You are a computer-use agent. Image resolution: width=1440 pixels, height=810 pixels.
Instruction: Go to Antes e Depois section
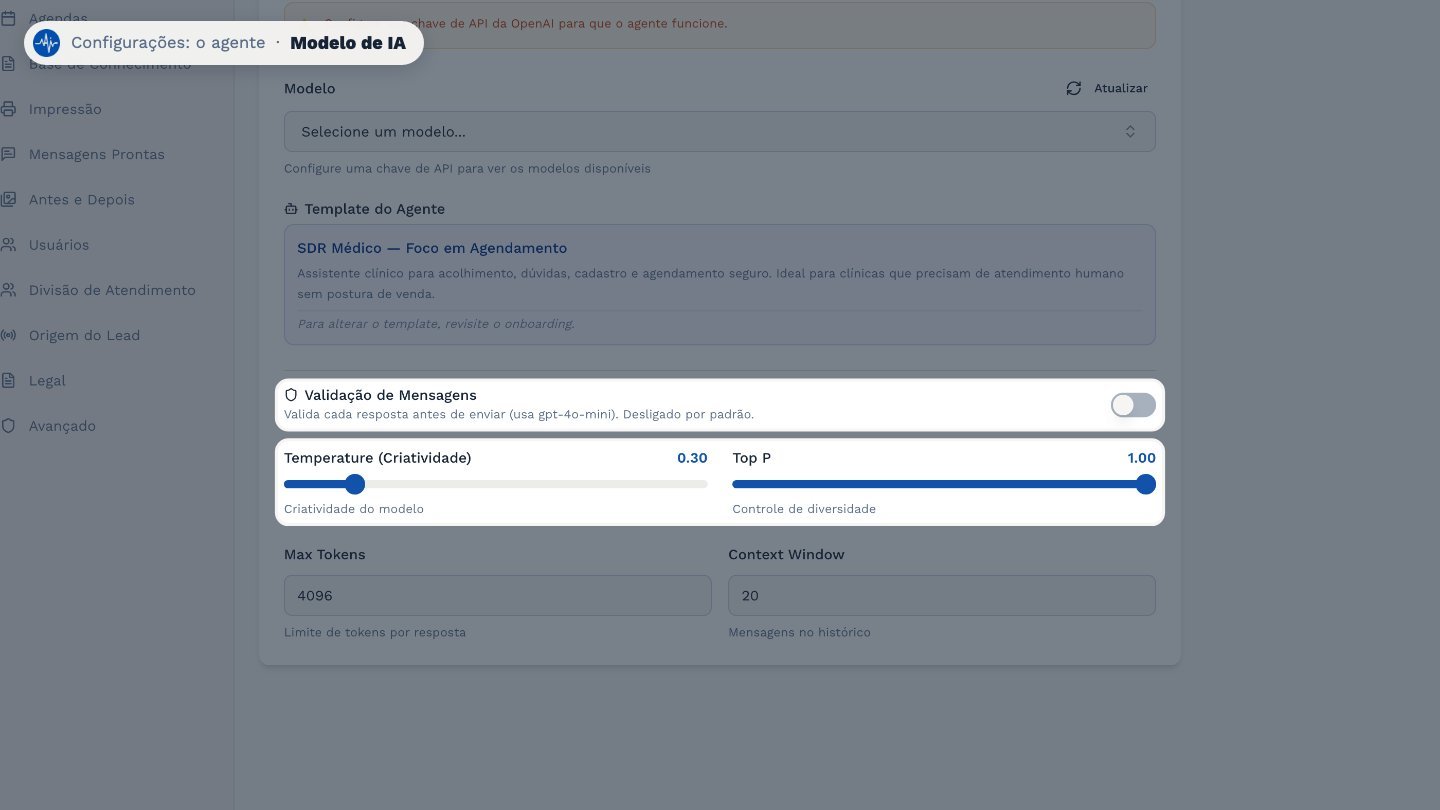coord(82,200)
